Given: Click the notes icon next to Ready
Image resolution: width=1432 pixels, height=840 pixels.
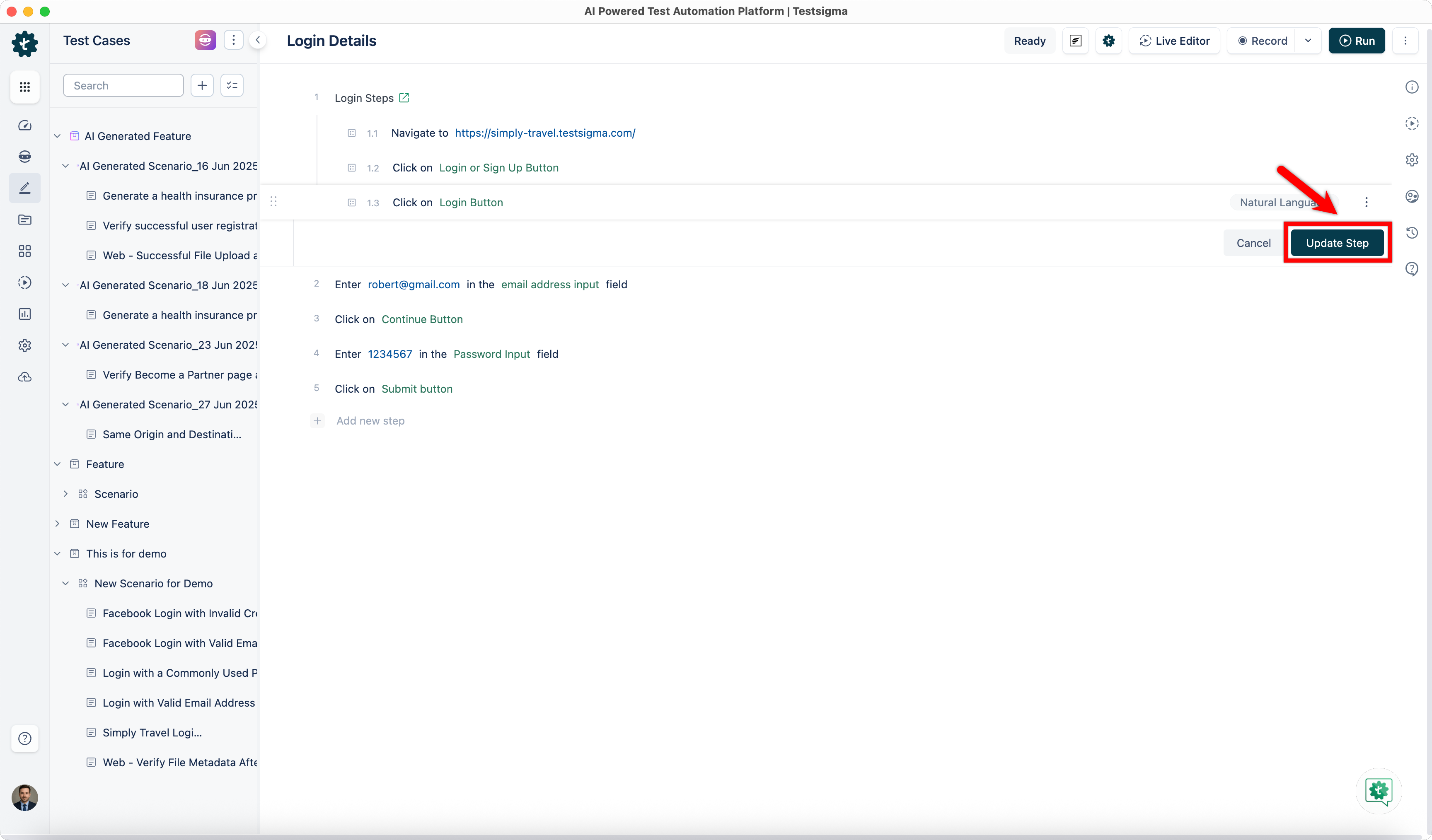Looking at the screenshot, I should click(1075, 41).
